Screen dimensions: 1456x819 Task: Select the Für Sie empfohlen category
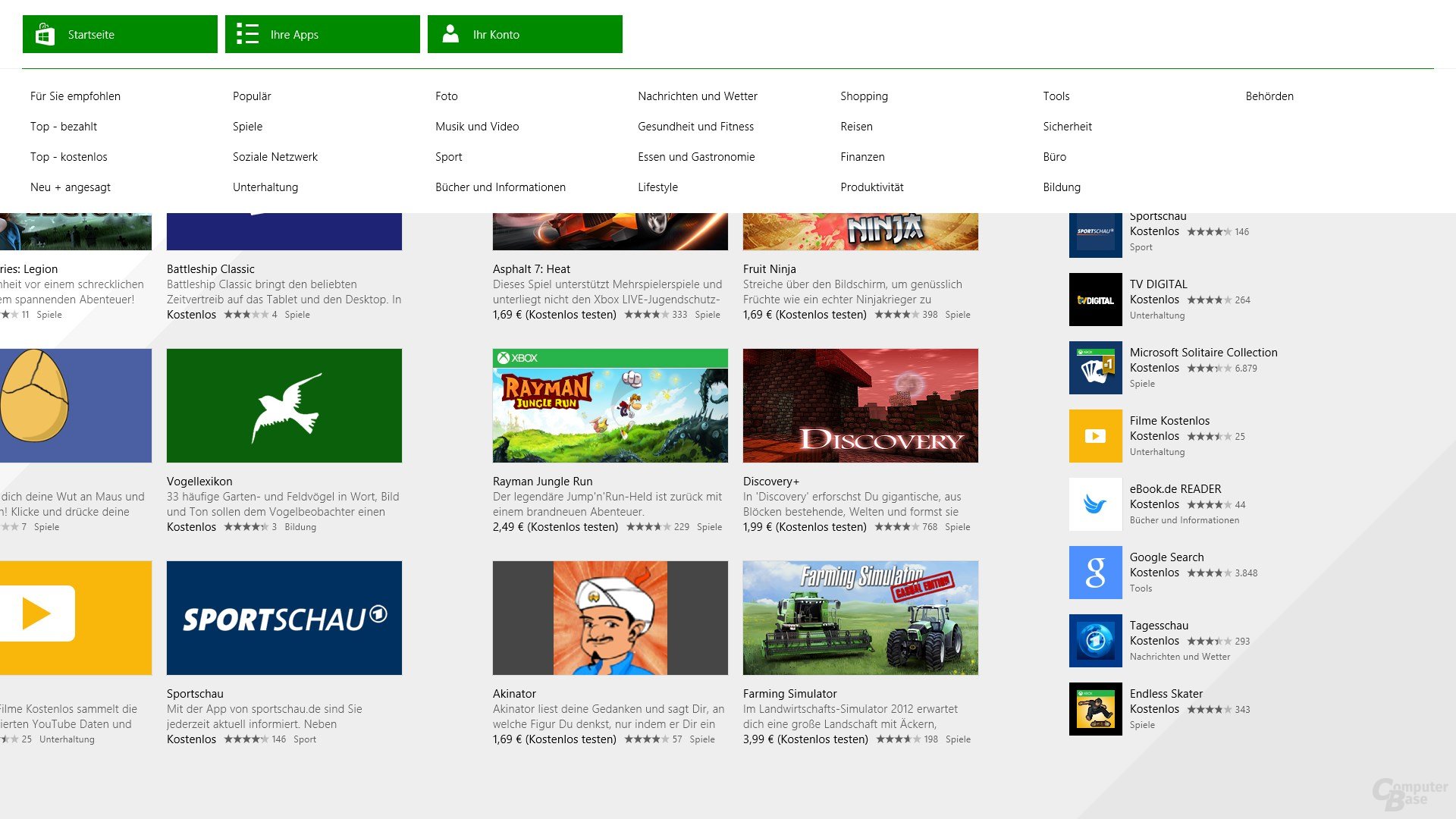click(75, 96)
